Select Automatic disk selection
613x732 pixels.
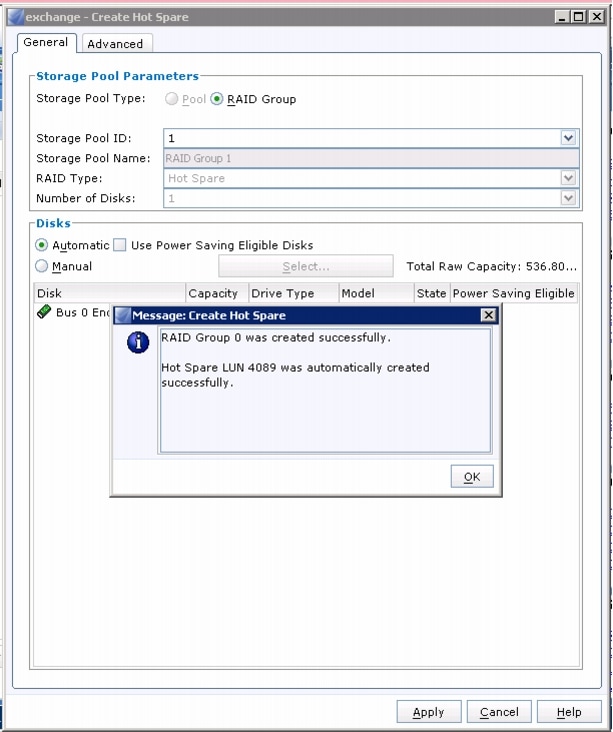coord(42,245)
